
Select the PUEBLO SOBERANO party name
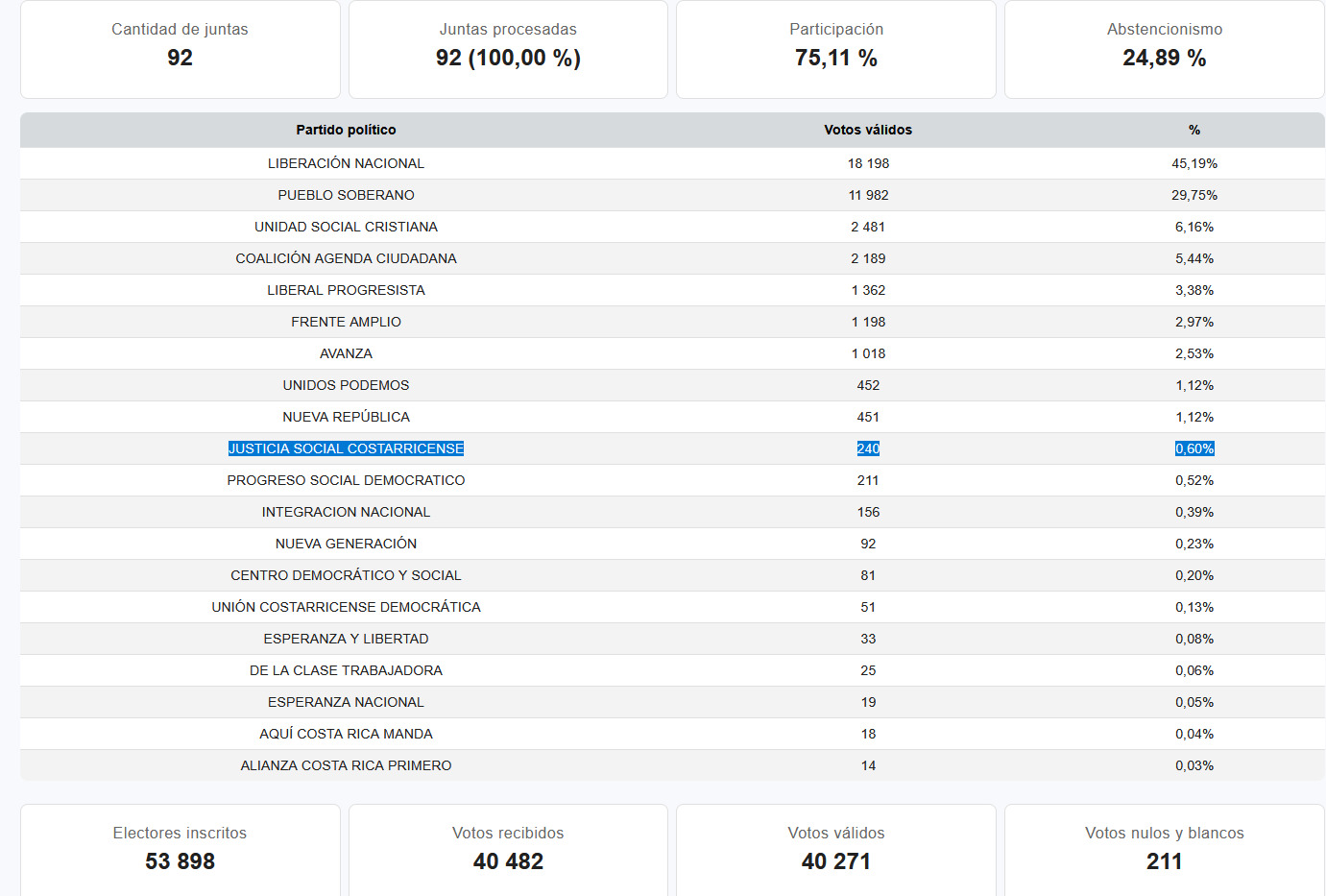tap(346, 195)
